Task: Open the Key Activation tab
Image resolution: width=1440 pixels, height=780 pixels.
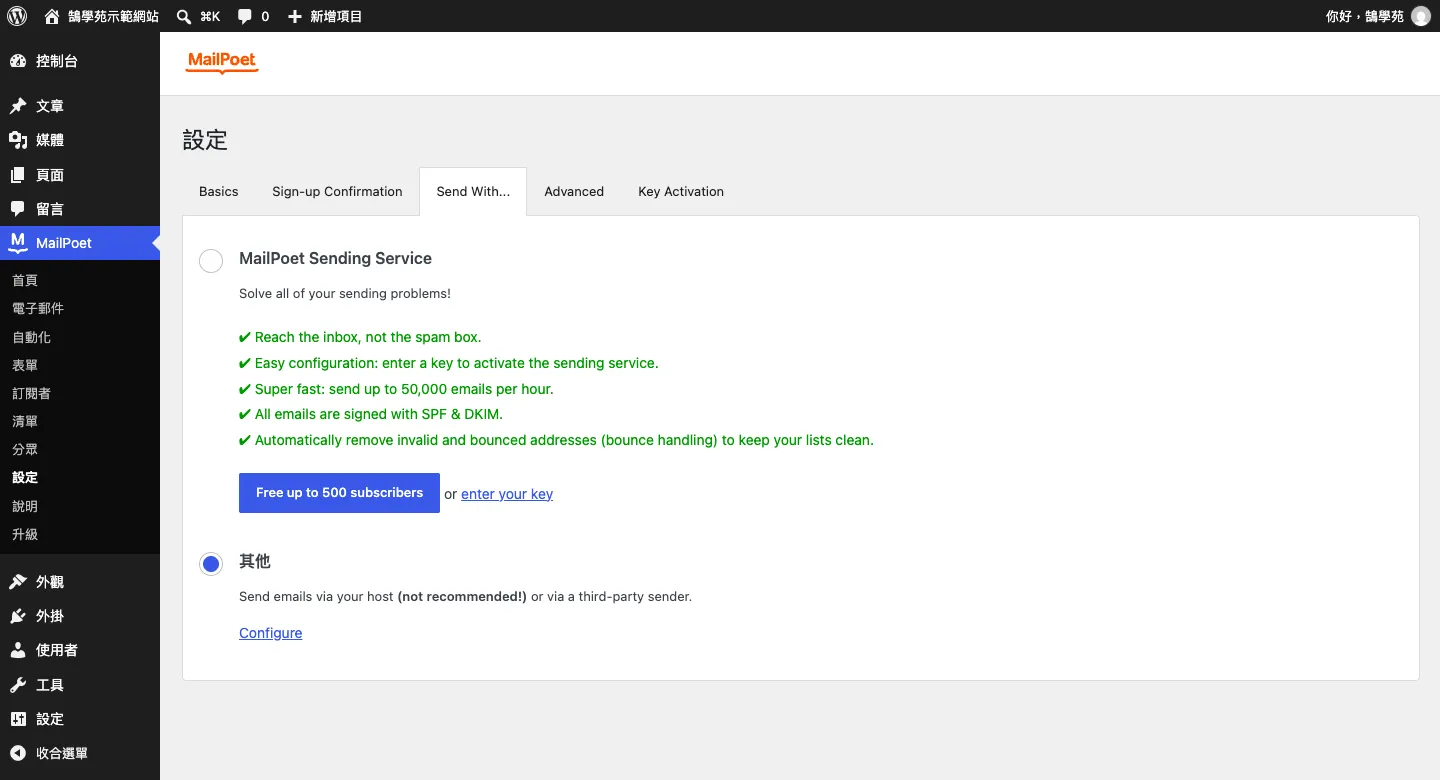Action: coord(681,191)
